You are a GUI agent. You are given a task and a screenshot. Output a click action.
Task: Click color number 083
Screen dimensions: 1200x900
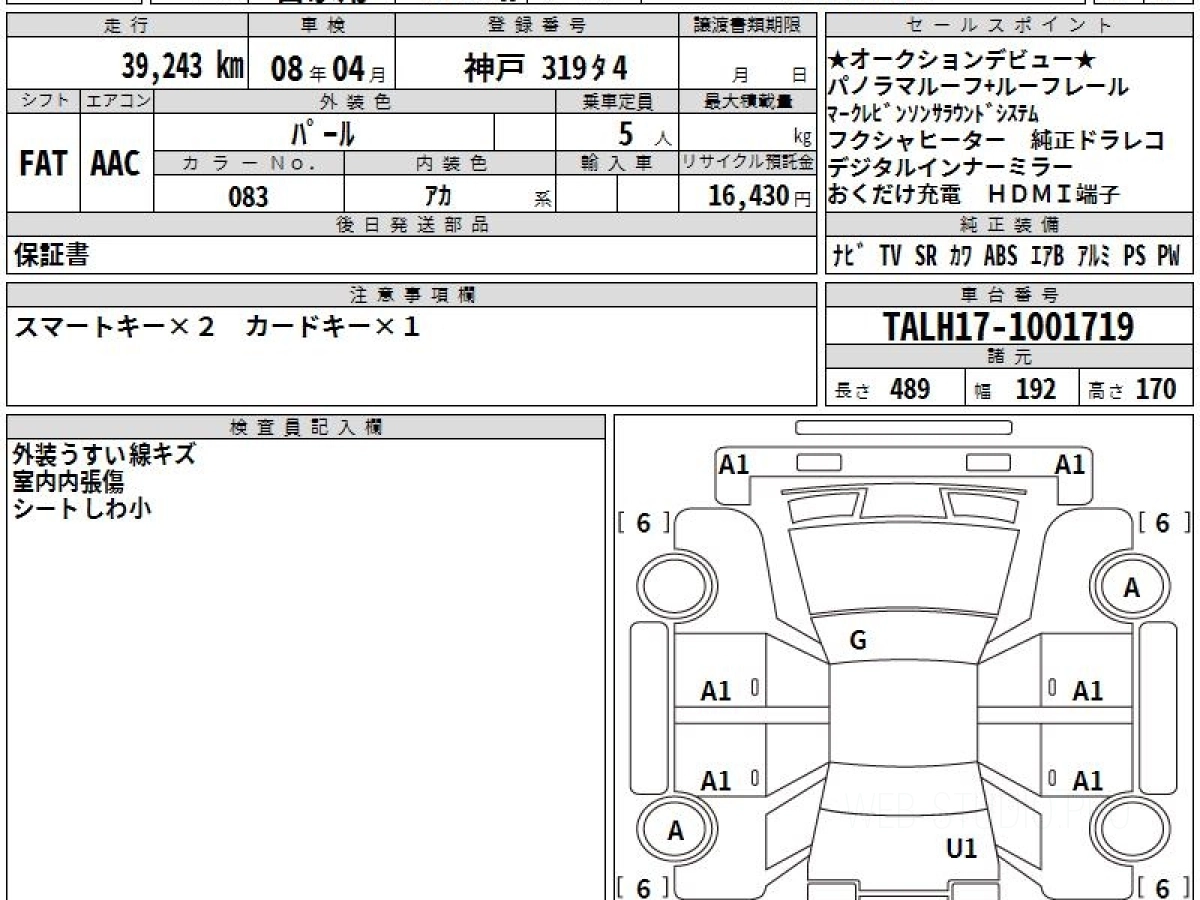pyautogui.click(x=248, y=196)
